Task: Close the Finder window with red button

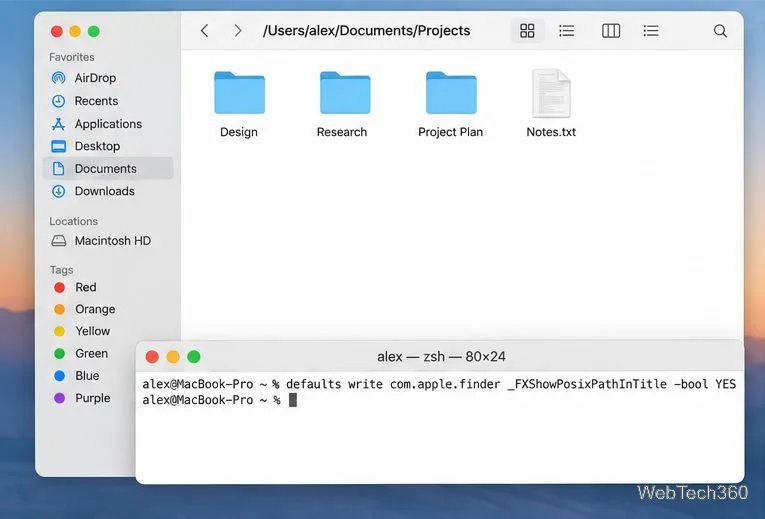Action: (57, 32)
